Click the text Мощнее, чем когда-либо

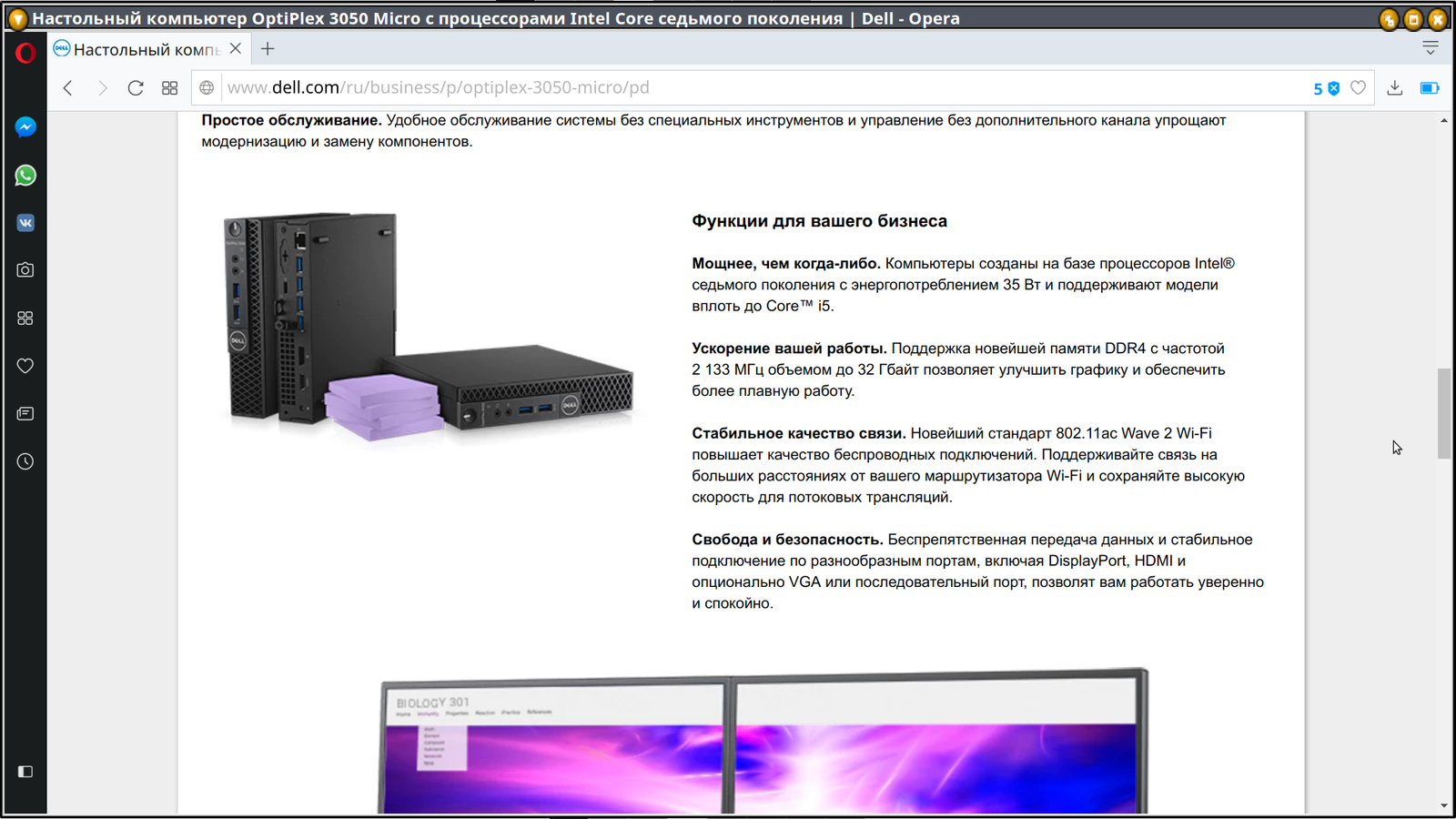(786, 264)
